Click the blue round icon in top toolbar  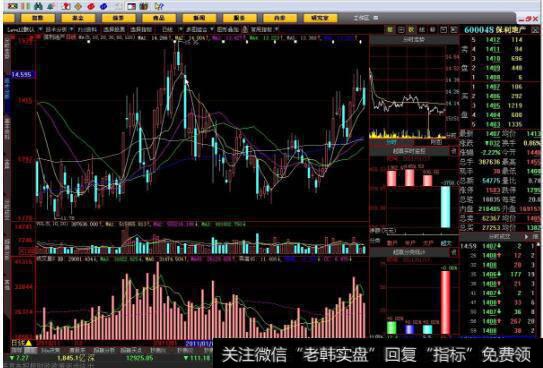point(103,6)
